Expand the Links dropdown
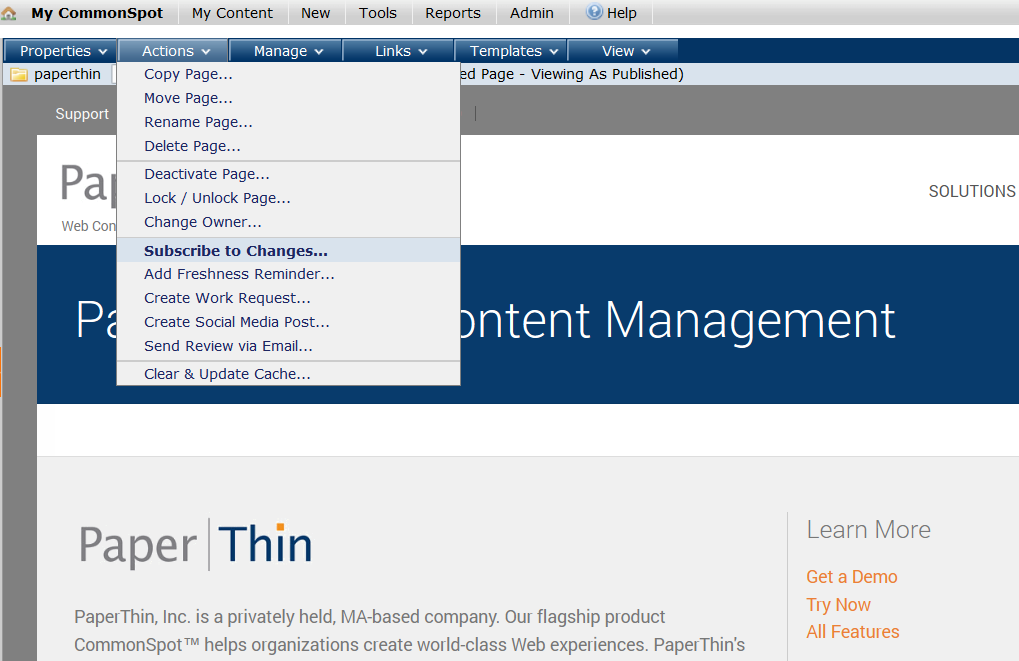 398,51
